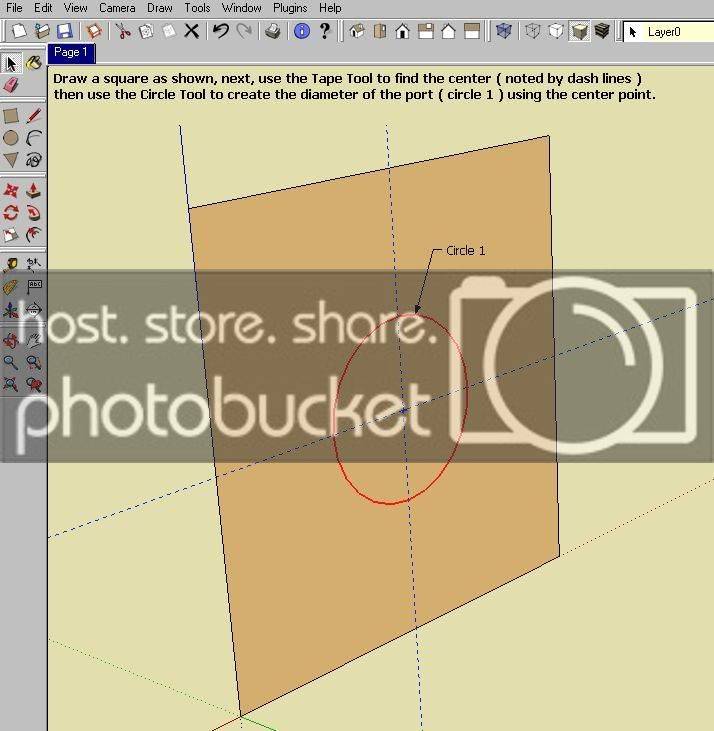Switch to Back view icon
The height and width of the screenshot is (731, 714).
click(x=448, y=32)
